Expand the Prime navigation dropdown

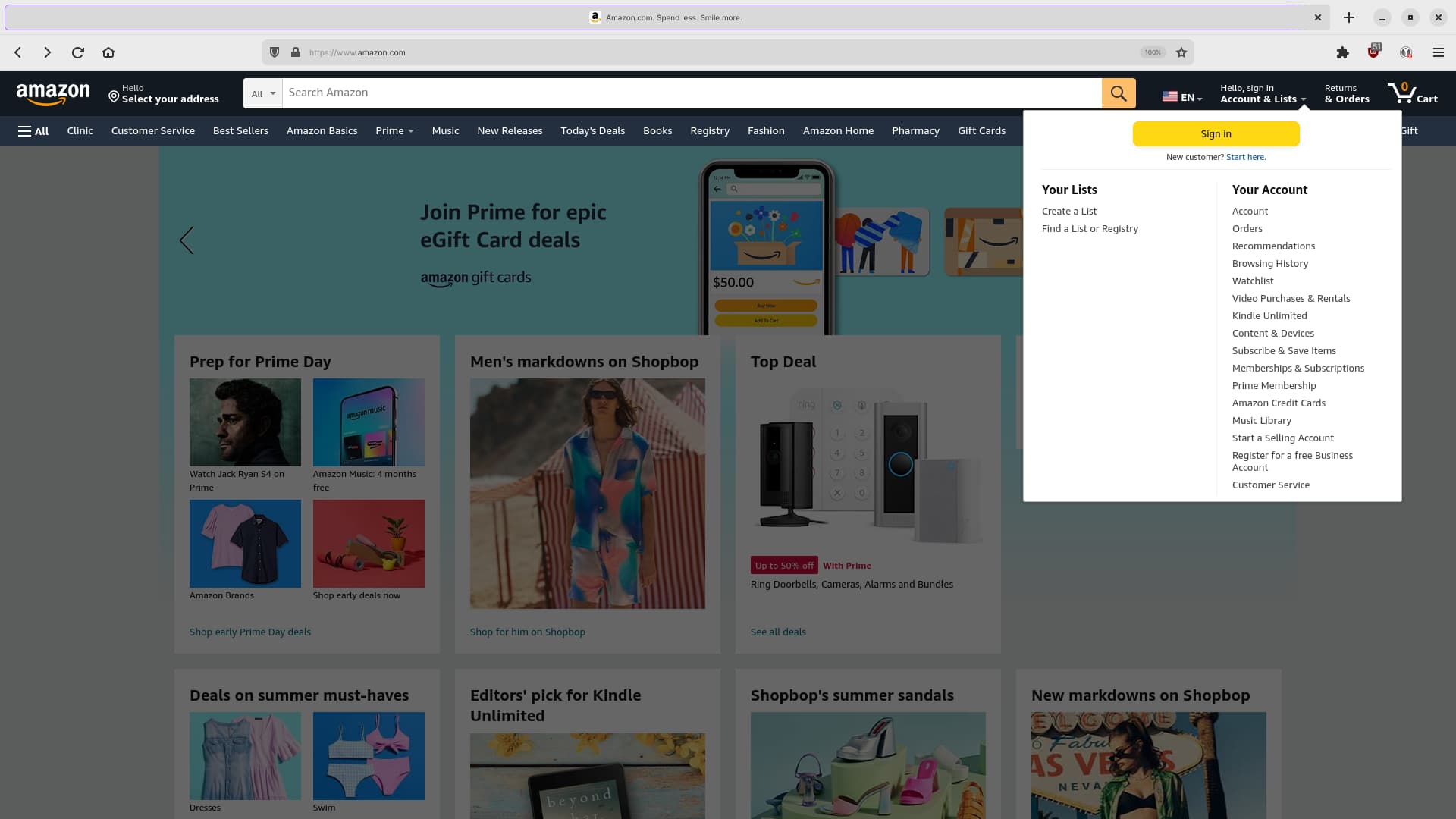point(394,131)
